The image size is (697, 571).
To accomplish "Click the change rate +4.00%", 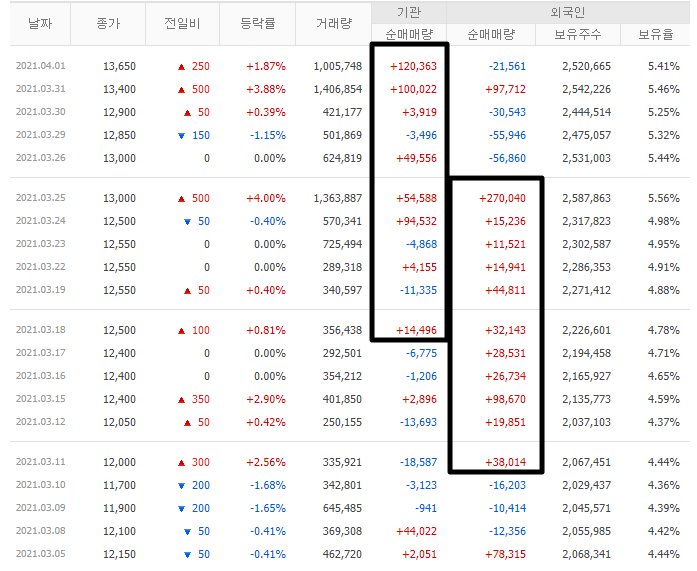I will pos(266,198).
